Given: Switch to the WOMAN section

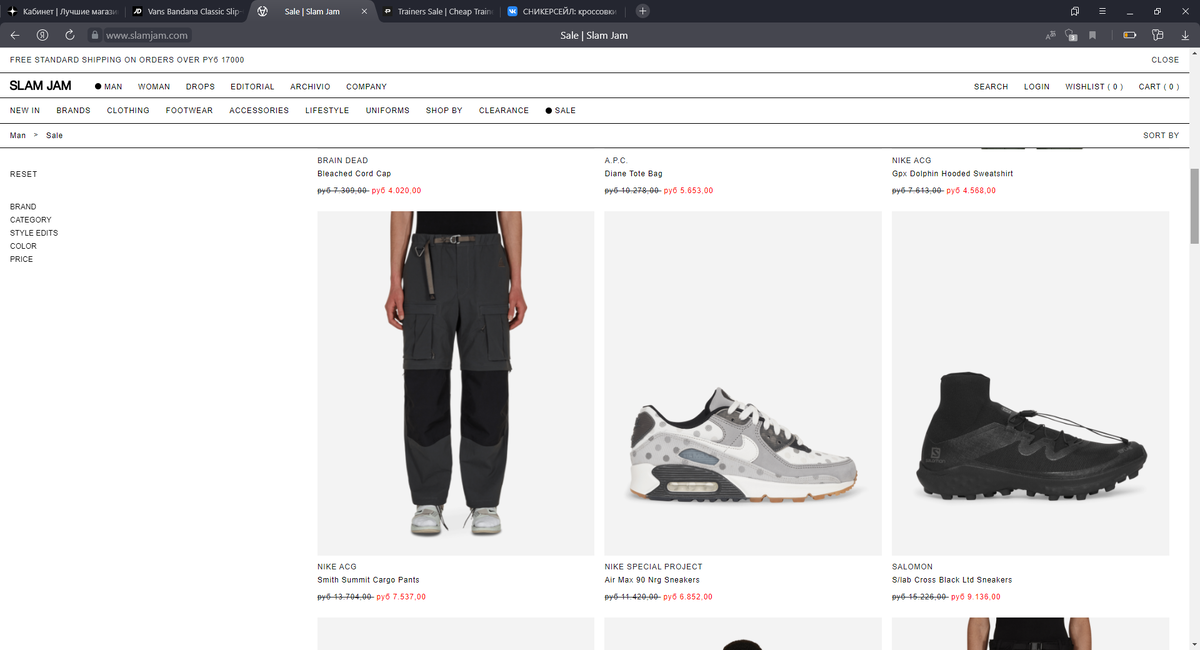Looking at the screenshot, I should click(154, 87).
